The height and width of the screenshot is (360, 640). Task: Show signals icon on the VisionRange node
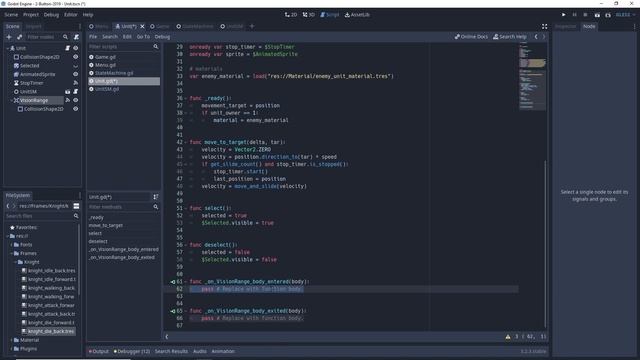pos(68,100)
